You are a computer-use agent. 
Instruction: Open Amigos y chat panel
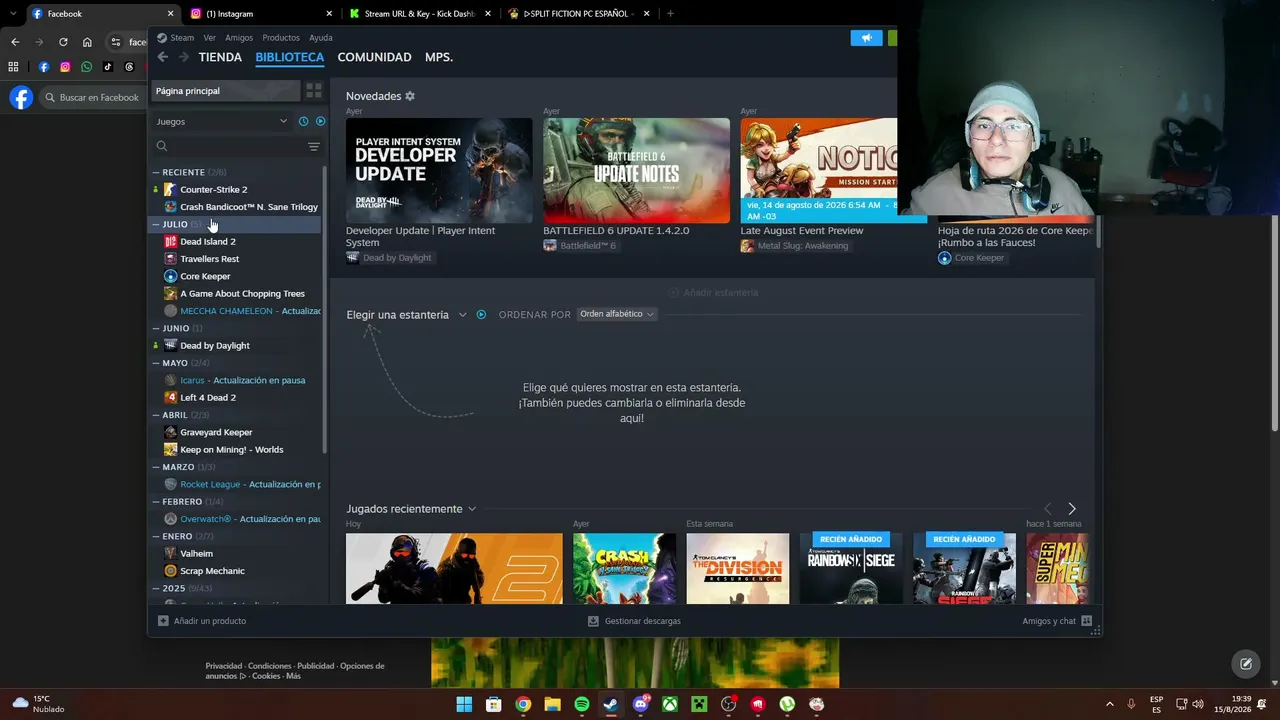[1057, 621]
